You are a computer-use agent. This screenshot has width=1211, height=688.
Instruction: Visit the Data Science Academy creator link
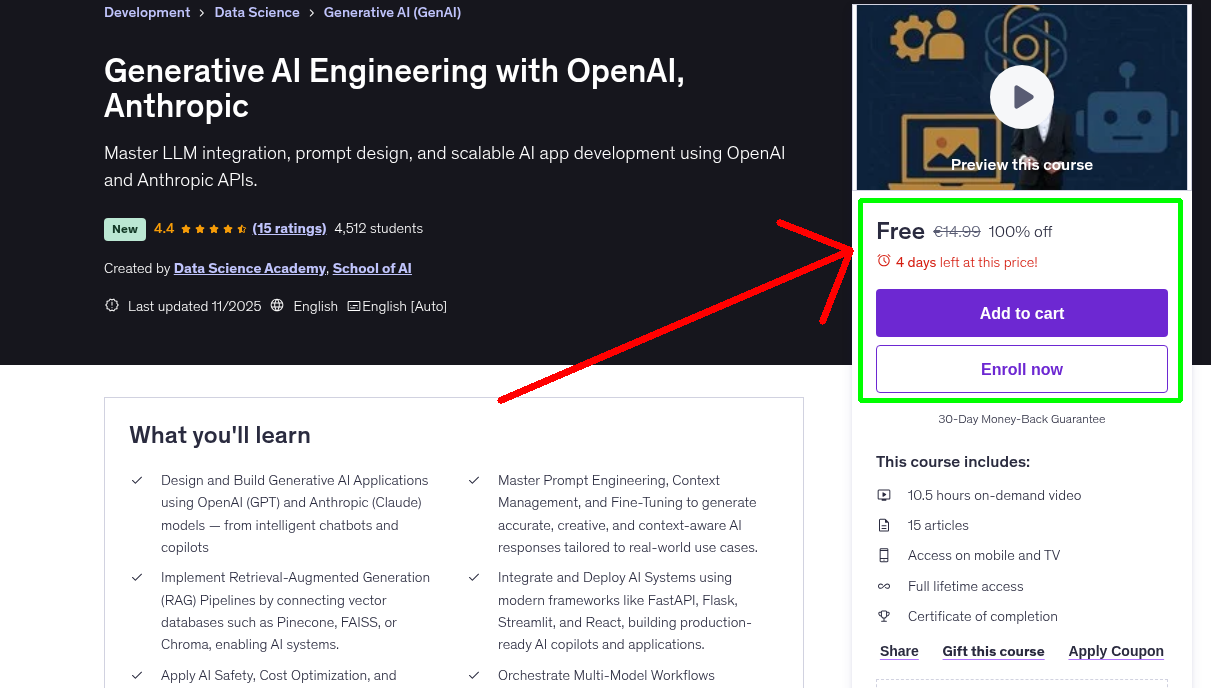tap(249, 268)
